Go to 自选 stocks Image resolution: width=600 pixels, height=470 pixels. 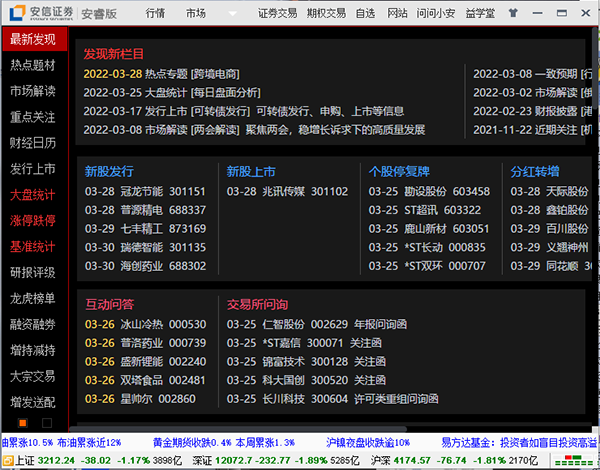click(365, 13)
